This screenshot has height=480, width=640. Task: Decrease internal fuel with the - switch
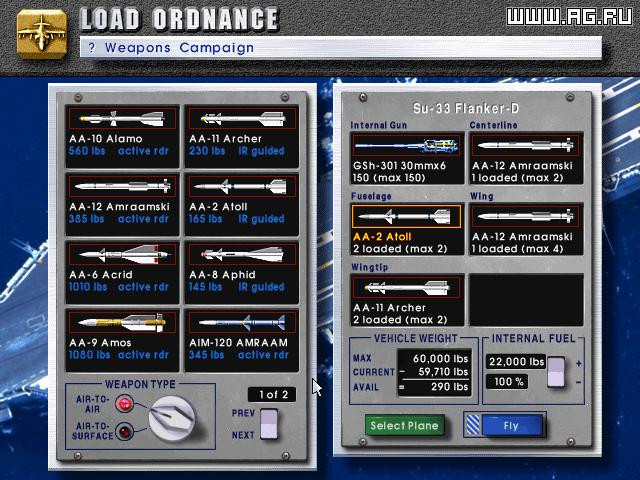556,380
